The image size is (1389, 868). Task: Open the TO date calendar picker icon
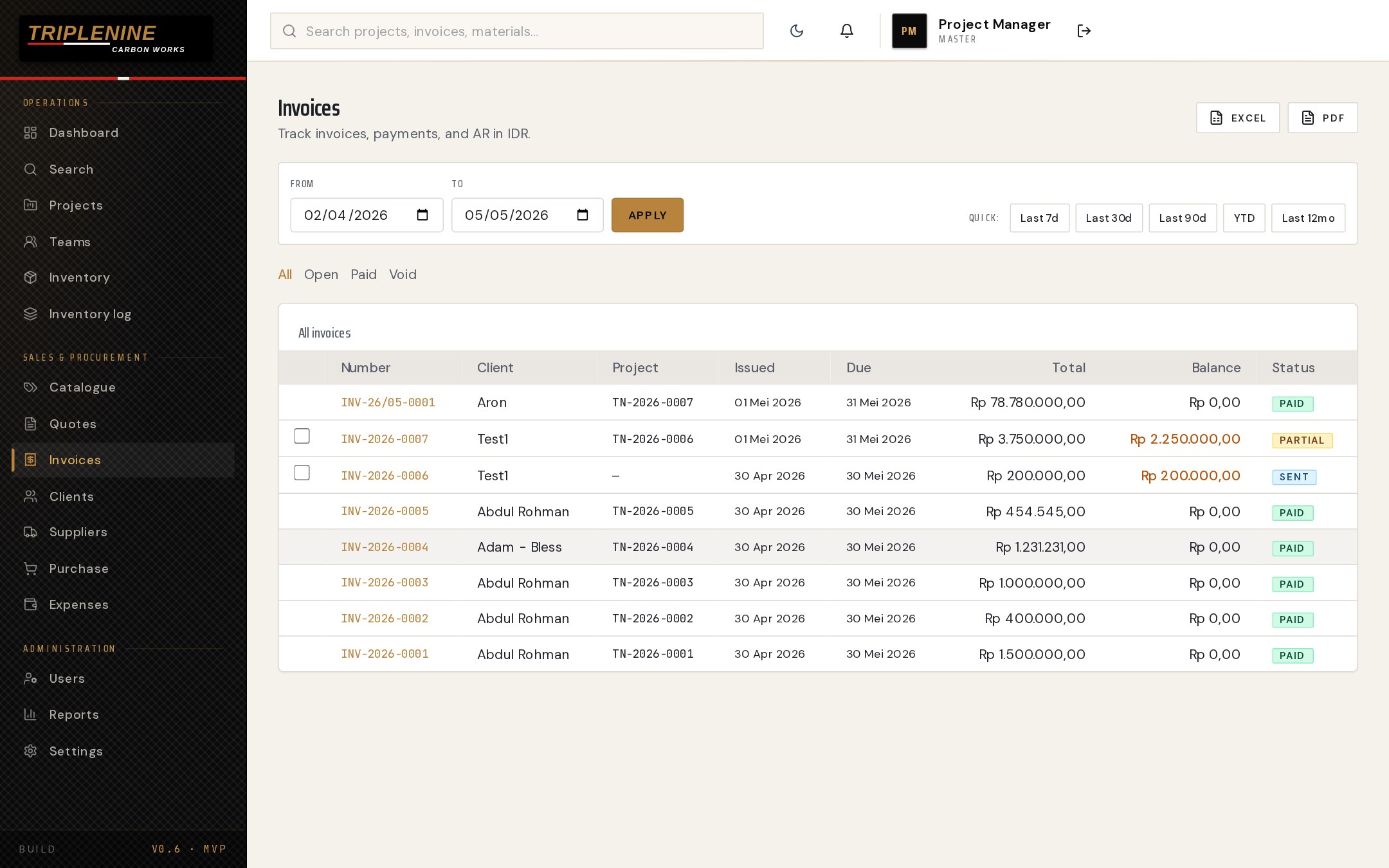click(x=583, y=215)
